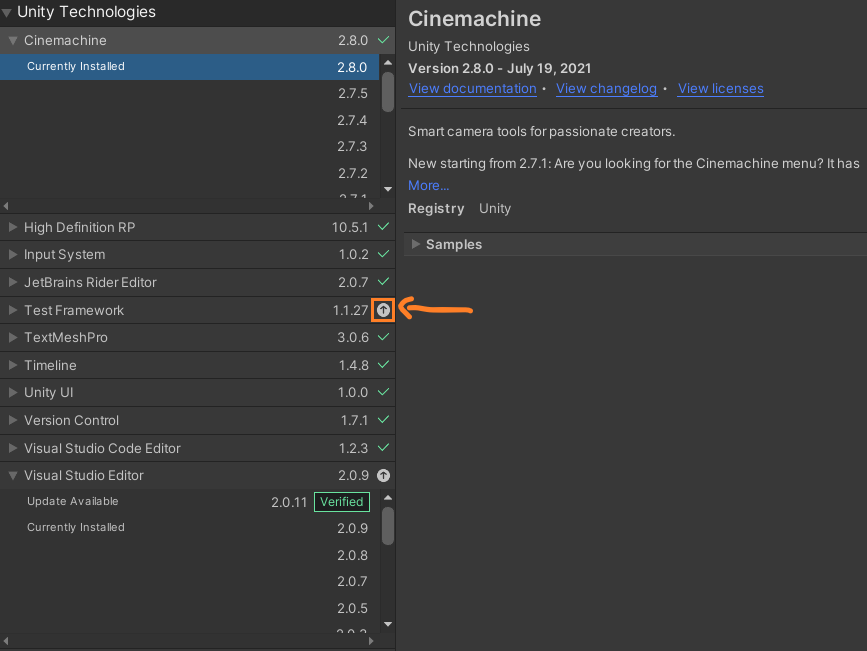Select Visual Studio Editor 2.0.11 update
Image resolution: width=867 pixels, height=651 pixels.
point(289,502)
